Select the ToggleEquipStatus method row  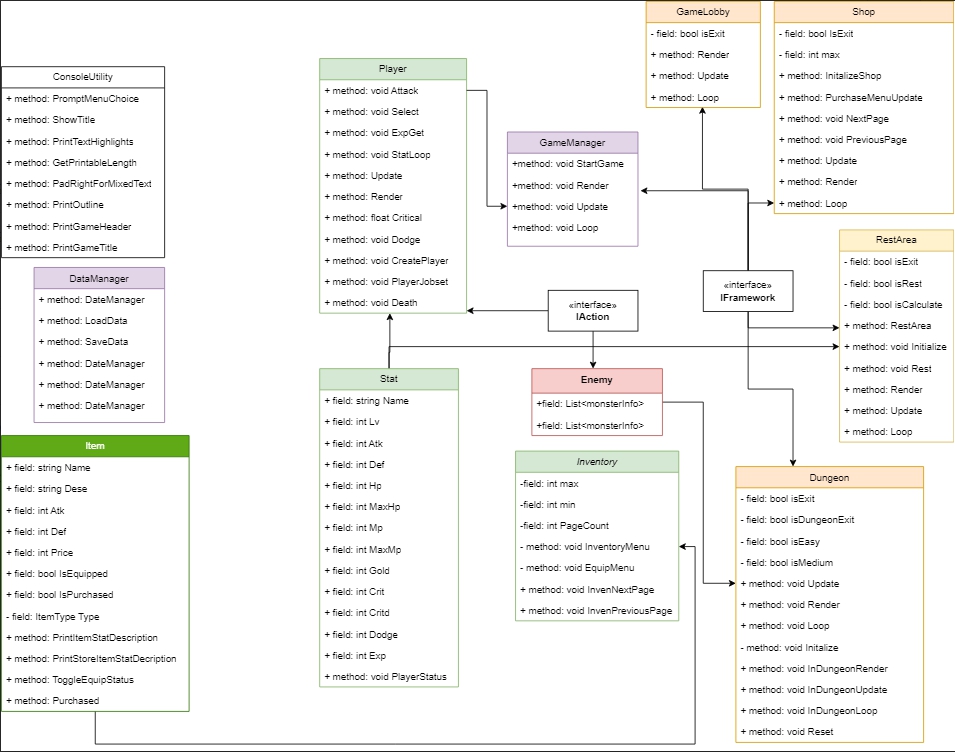tap(95, 680)
